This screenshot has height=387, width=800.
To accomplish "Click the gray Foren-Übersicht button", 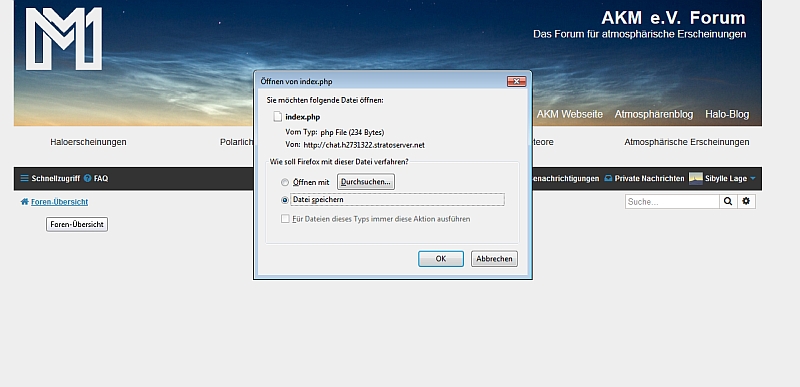I will 77,224.
